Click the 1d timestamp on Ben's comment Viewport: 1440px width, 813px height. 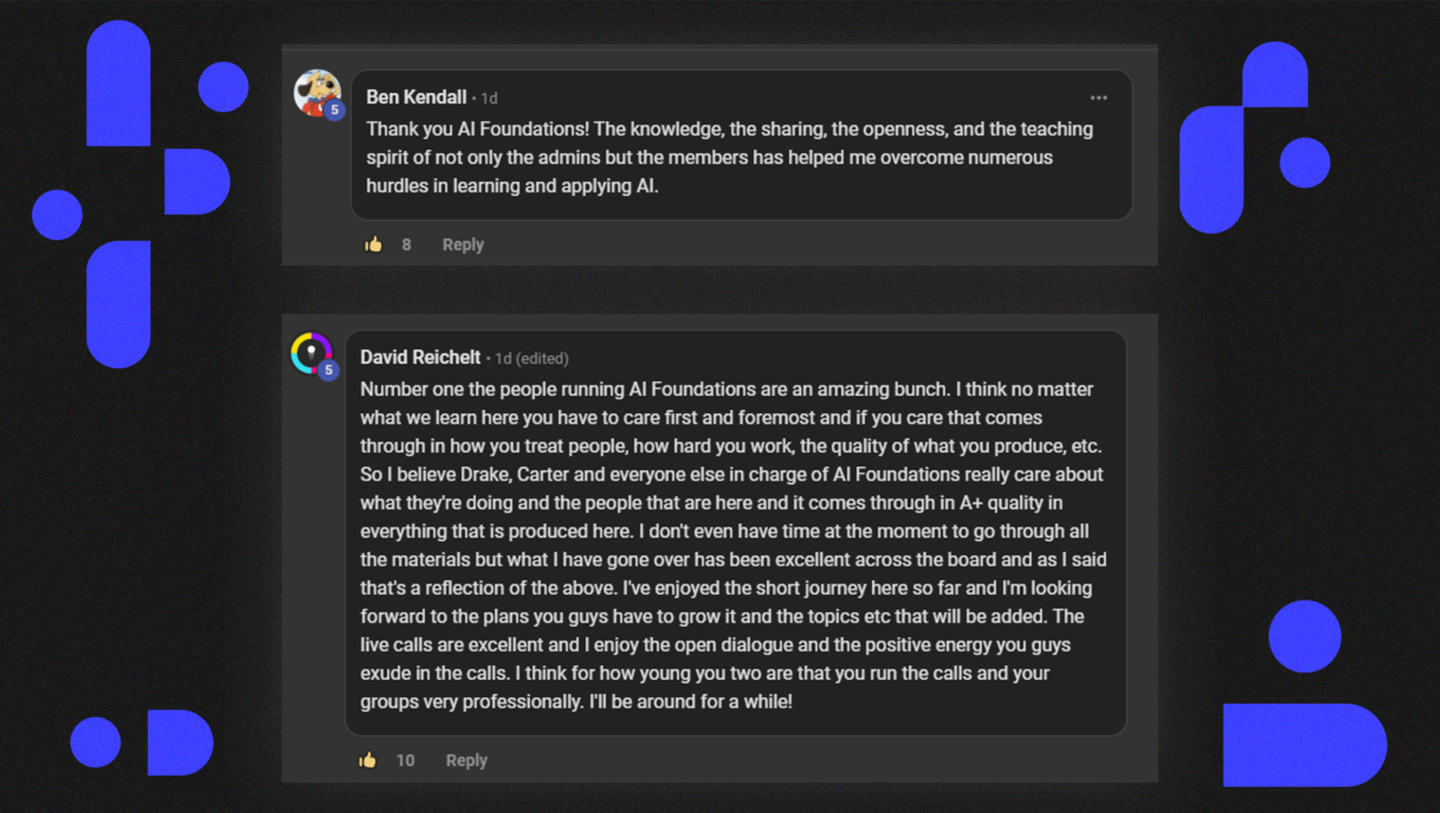coord(489,98)
